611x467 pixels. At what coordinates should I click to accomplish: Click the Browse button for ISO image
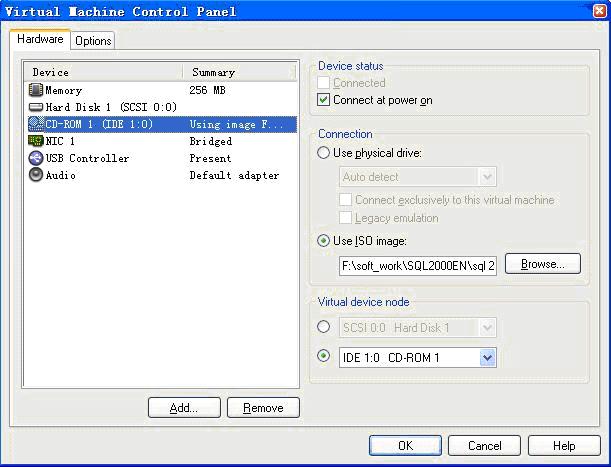542,265
